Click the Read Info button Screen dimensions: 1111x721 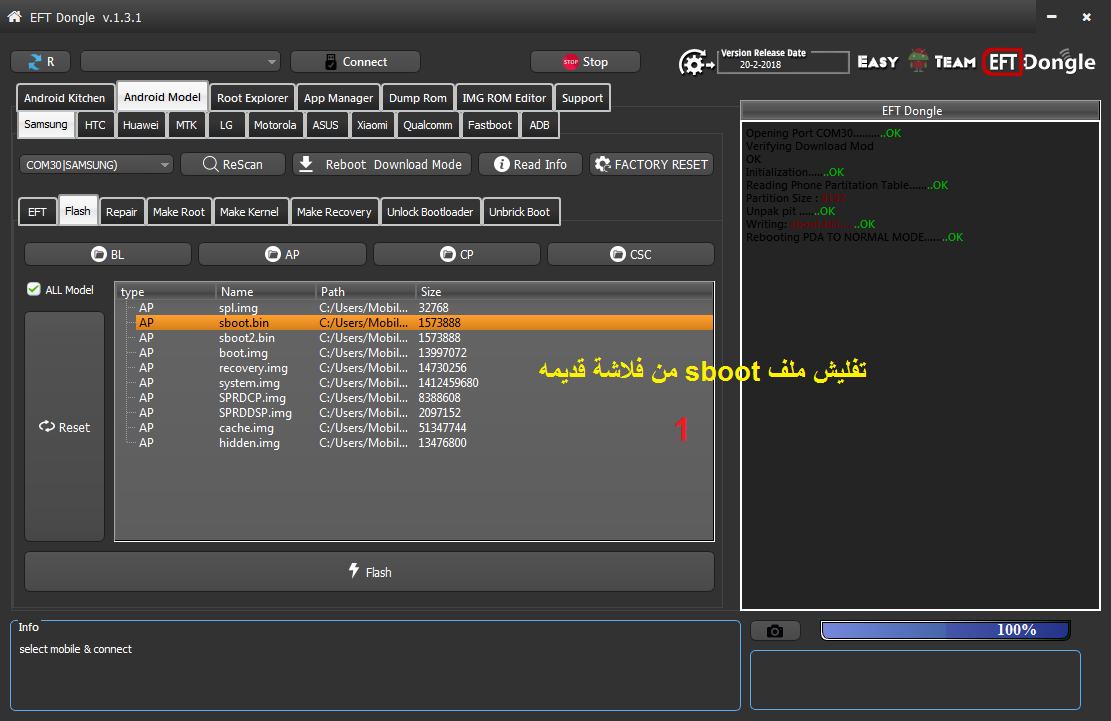point(530,164)
